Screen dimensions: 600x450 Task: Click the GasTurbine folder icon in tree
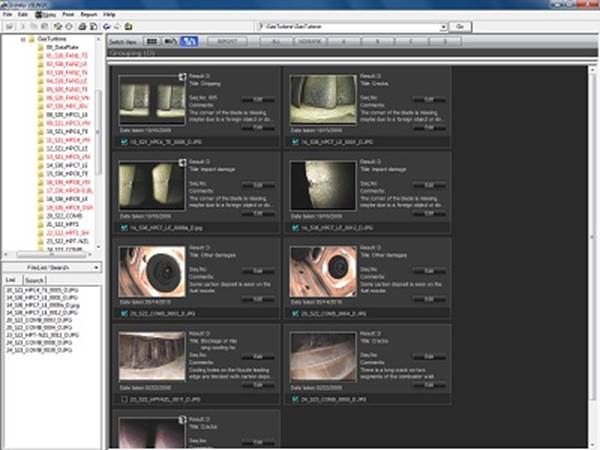tap(32, 39)
